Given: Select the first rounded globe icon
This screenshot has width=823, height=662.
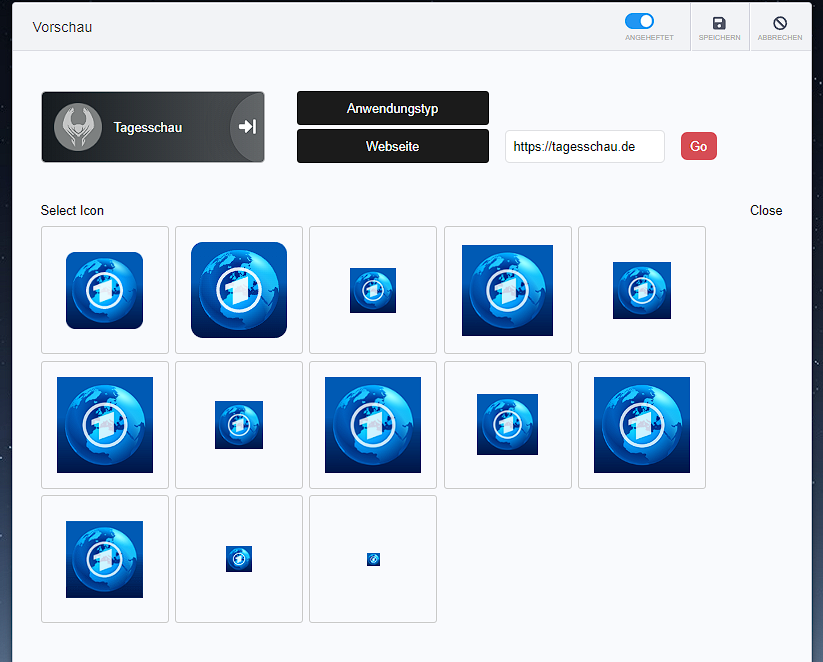Looking at the screenshot, I should click(105, 290).
